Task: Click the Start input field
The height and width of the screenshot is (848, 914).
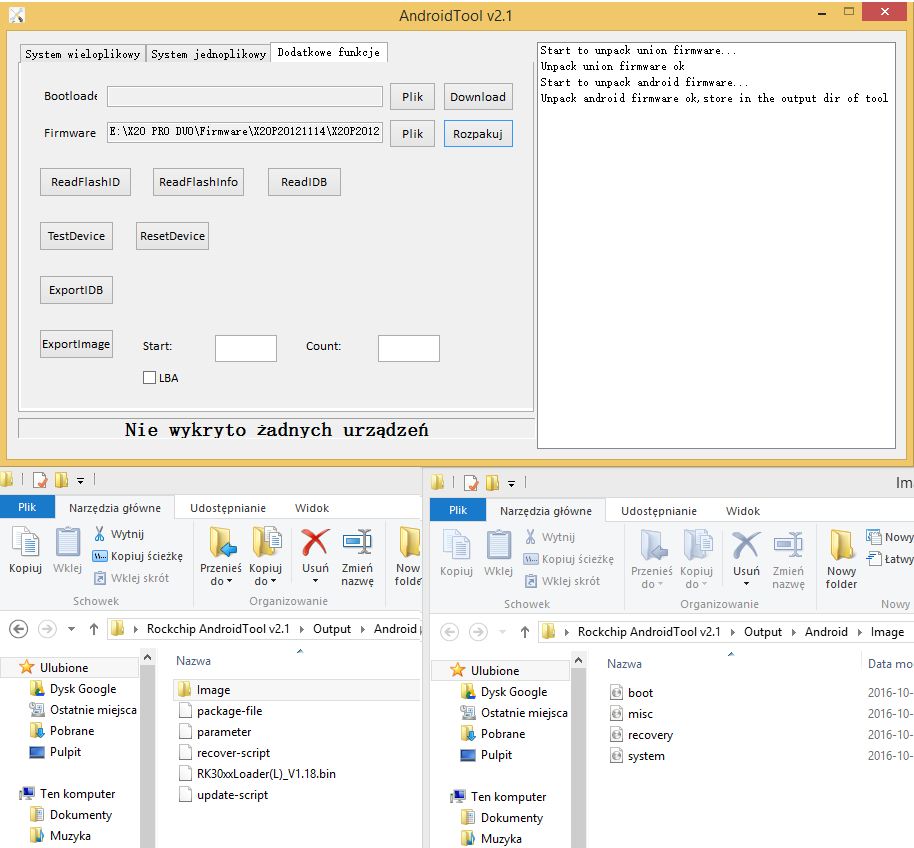Action: tap(245, 348)
